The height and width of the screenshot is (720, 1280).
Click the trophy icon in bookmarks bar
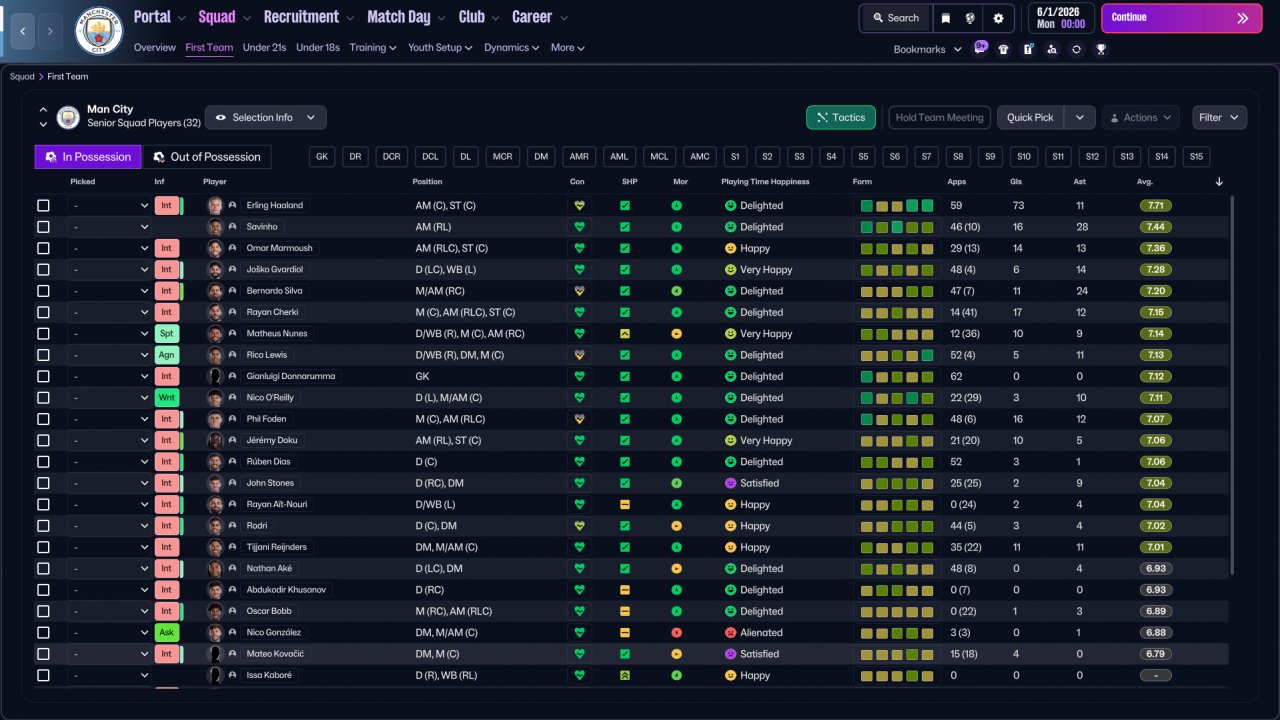tap(1101, 49)
